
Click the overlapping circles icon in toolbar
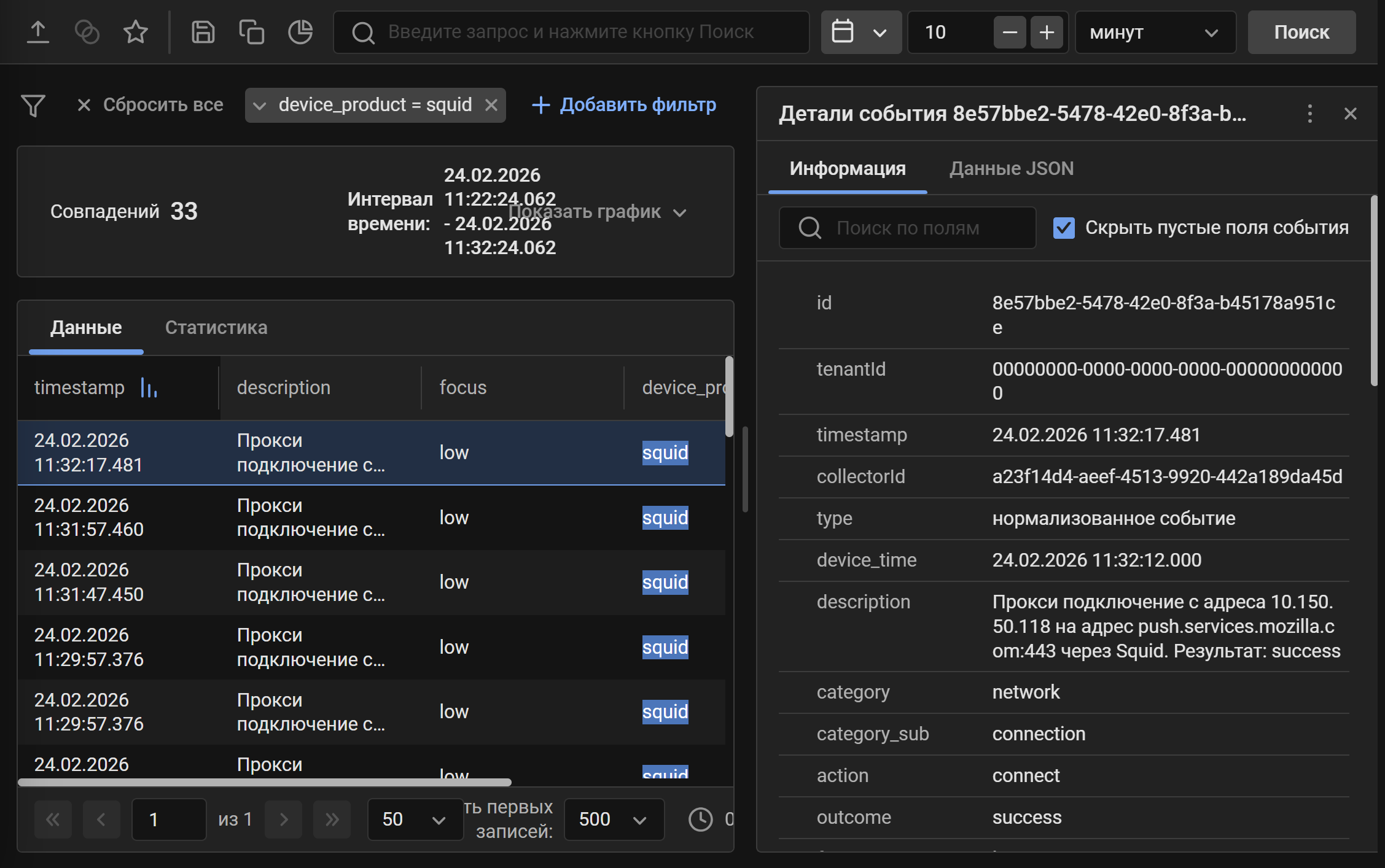pyautogui.click(x=87, y=32)
